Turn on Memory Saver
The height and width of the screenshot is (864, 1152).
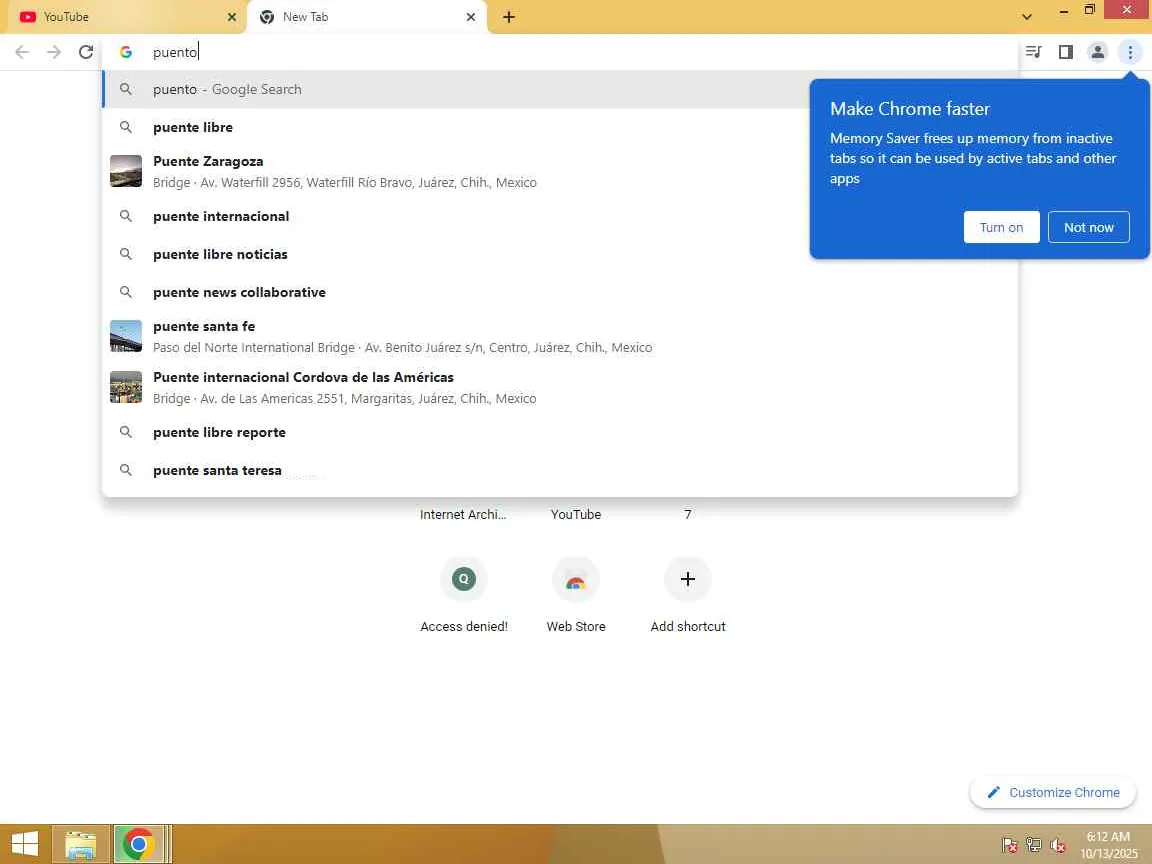[1001, 227]
